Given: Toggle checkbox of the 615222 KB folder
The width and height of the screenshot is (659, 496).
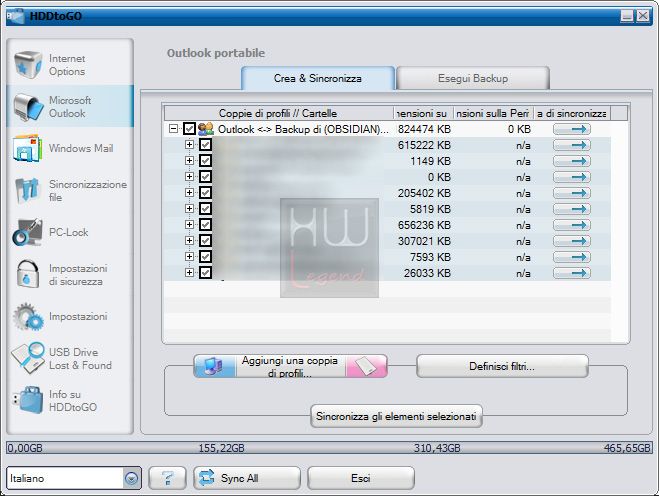Looking at the screenshot, I should pos(205,145).
